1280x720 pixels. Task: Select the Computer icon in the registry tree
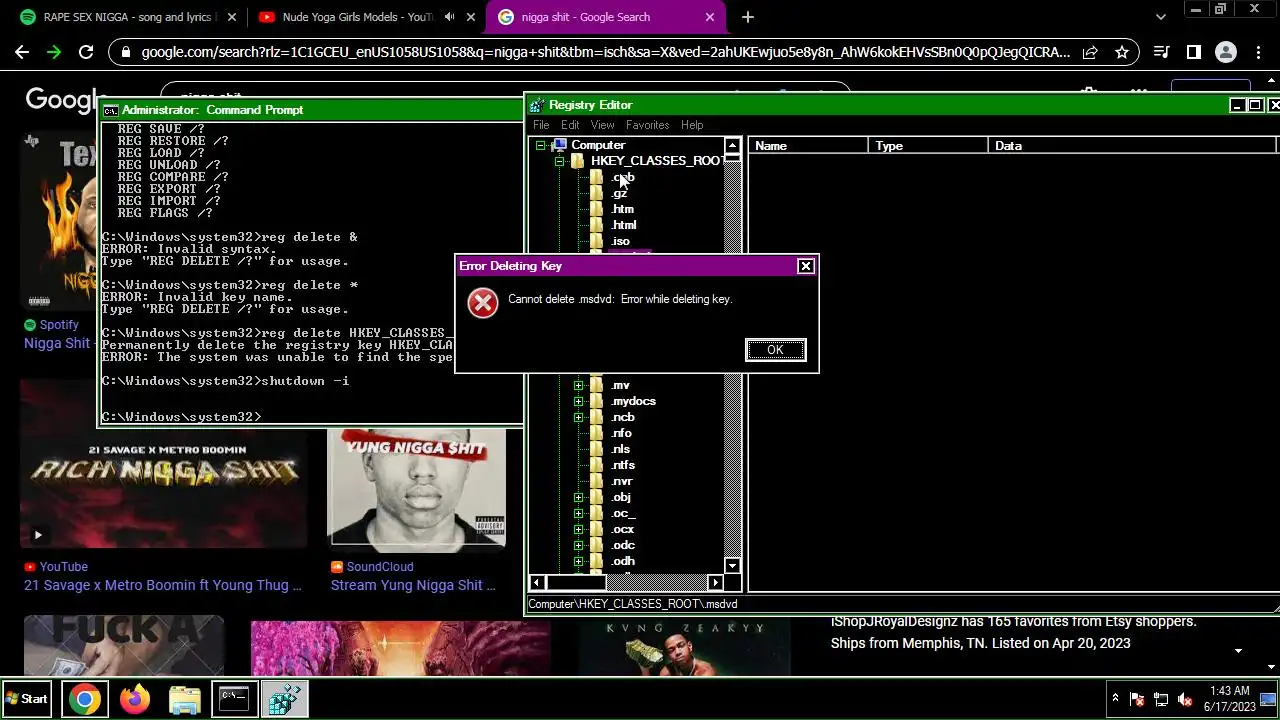559,145
